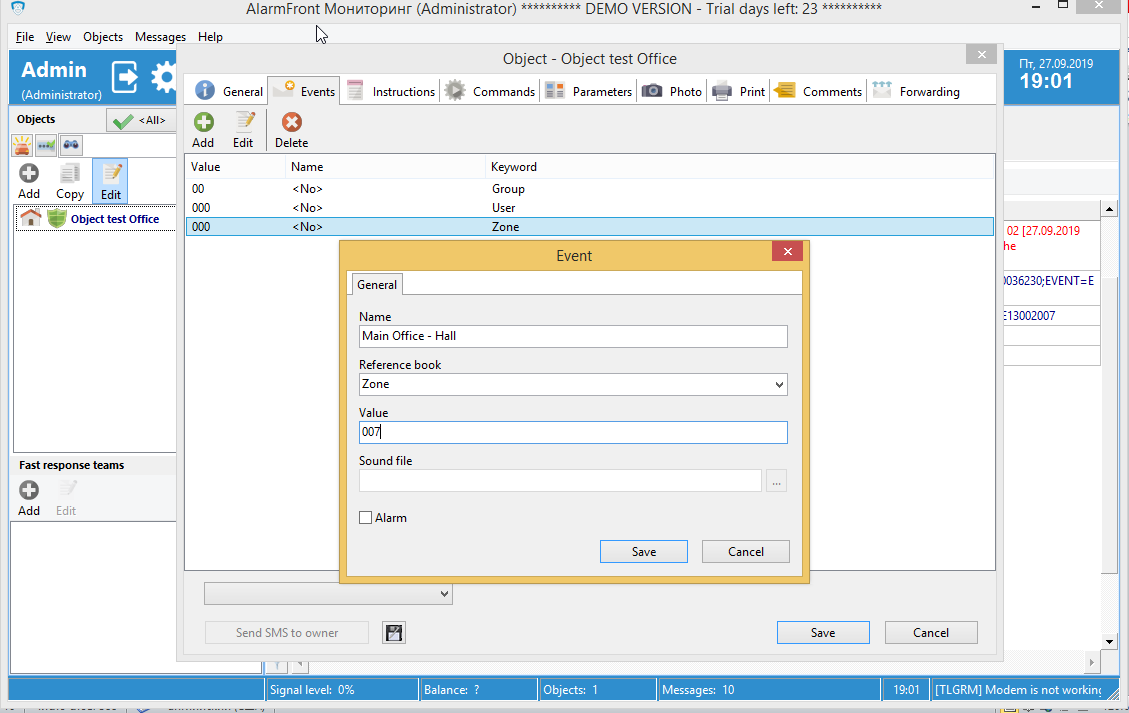Save the Object window changes
This screenshot has width=1129, height=713.
click(x=823, y=632)
